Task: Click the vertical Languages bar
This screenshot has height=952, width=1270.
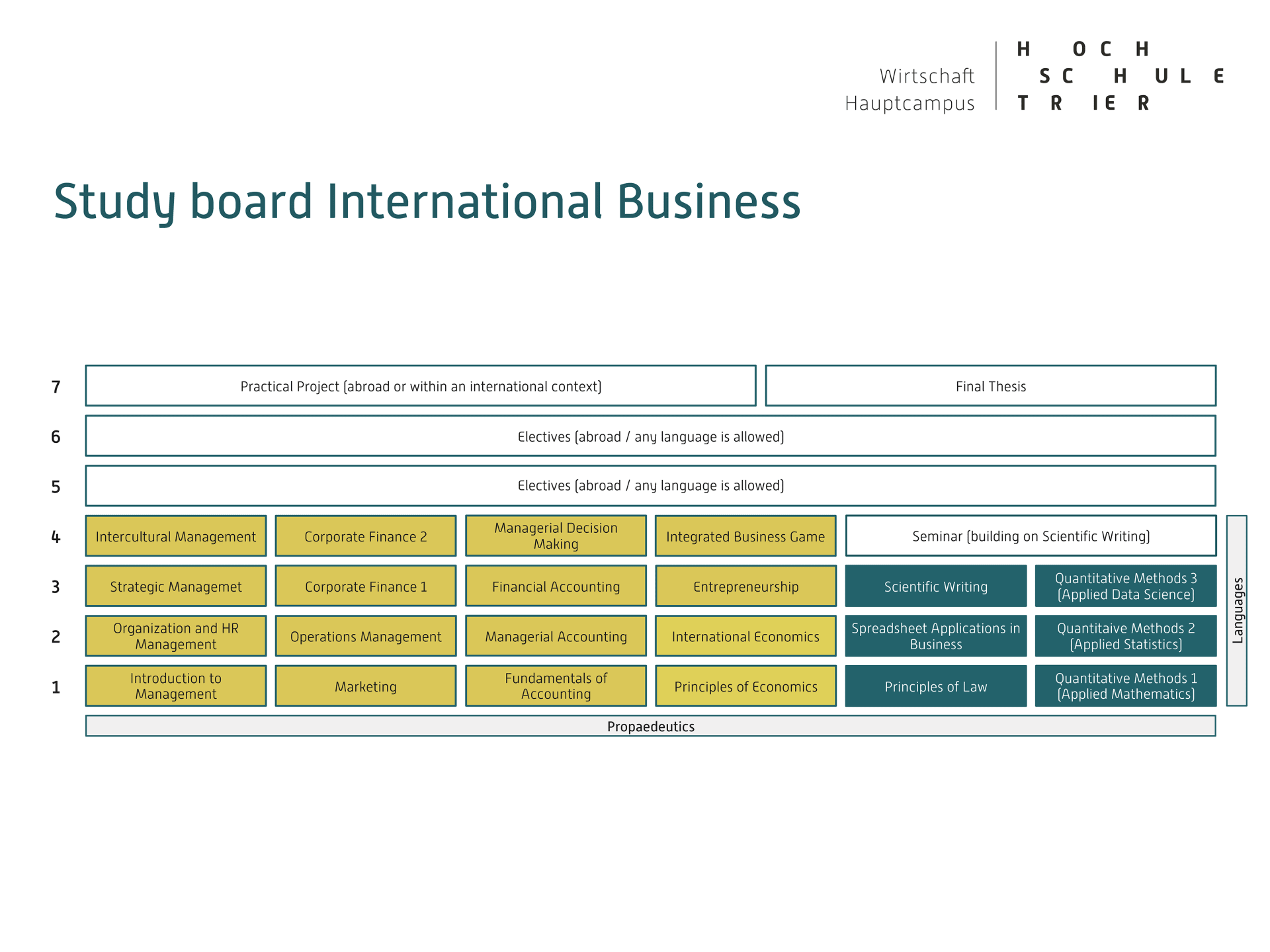Action: (1236, 610)
